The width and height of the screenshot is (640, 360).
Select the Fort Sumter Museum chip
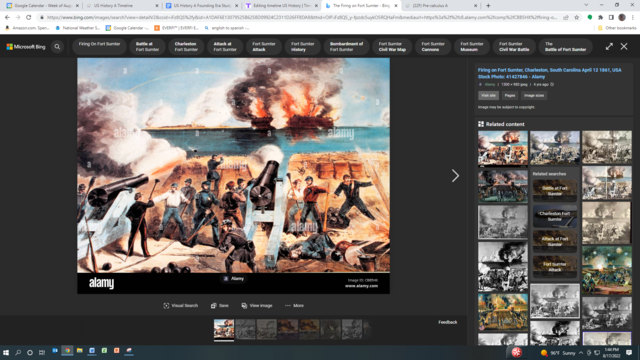pos(471,47)
